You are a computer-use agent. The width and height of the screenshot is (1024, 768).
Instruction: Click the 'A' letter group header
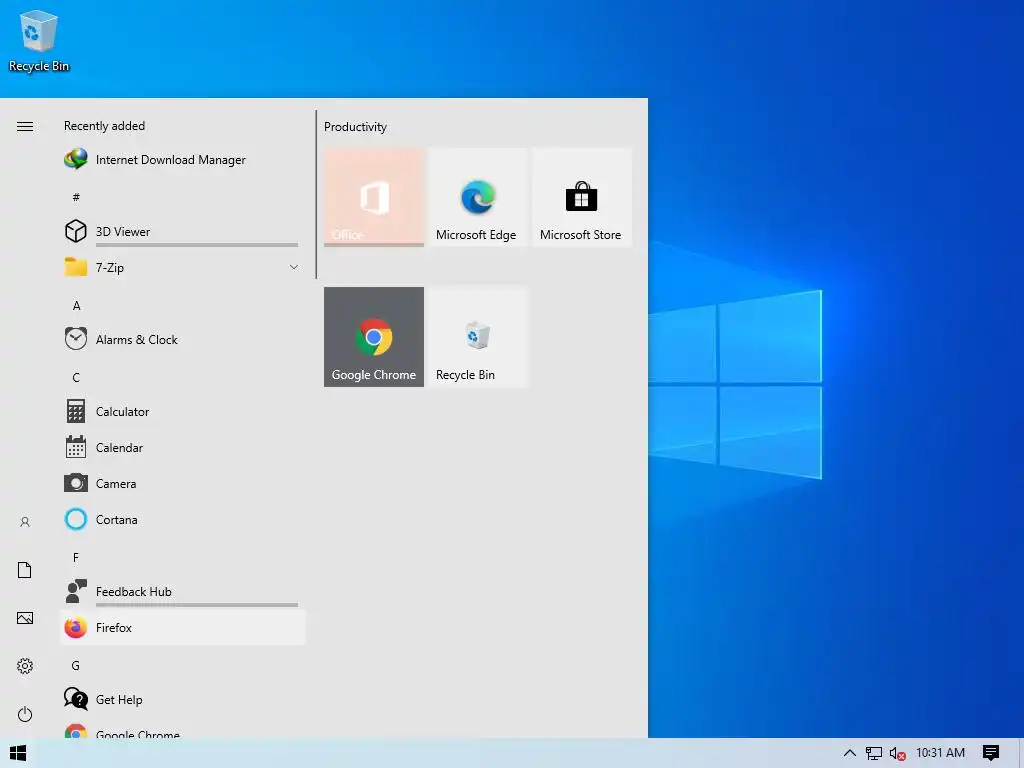click(x=76, y=306)
